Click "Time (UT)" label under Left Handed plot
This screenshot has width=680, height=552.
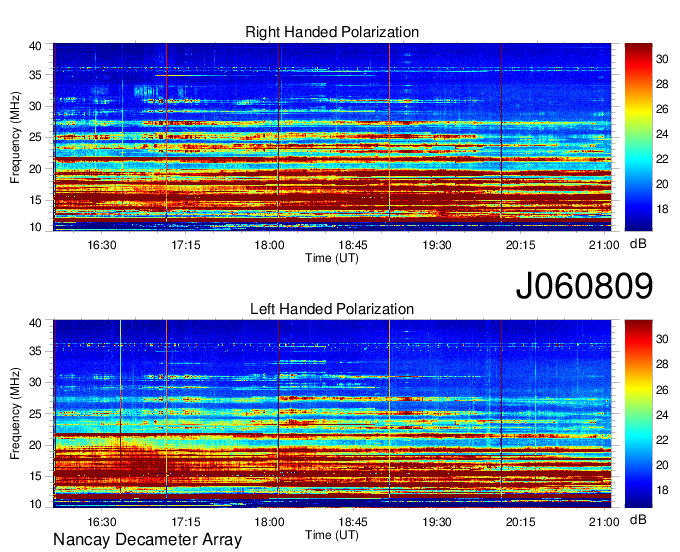[x=332, y=535]
